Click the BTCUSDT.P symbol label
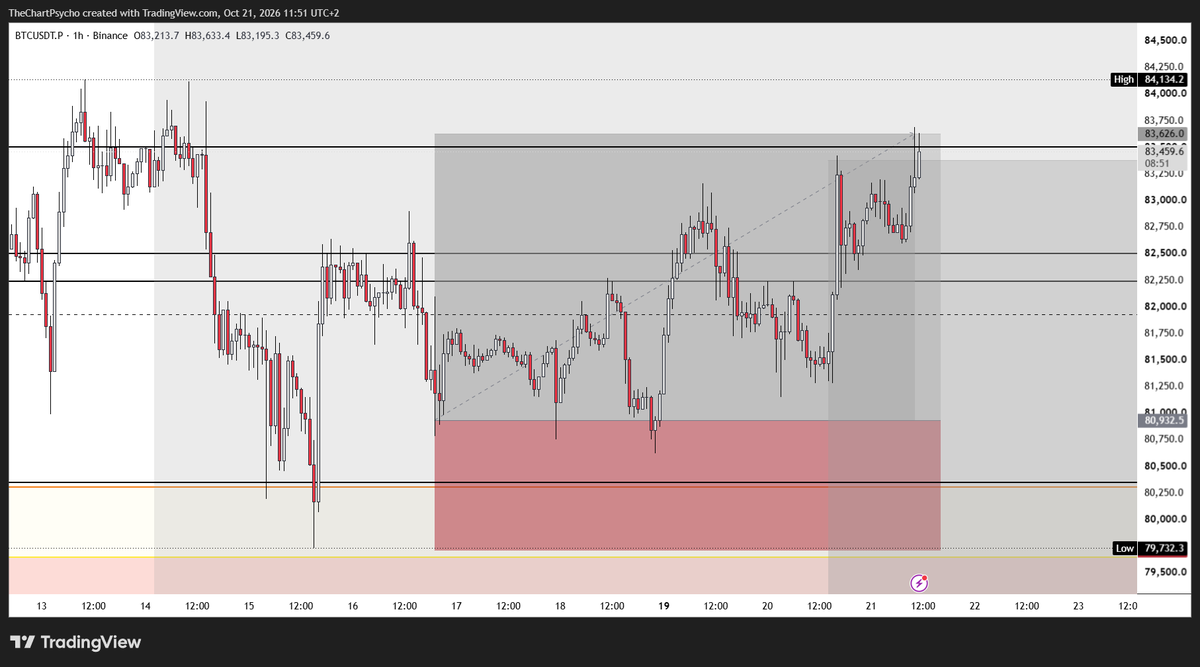 coord(39,35)
